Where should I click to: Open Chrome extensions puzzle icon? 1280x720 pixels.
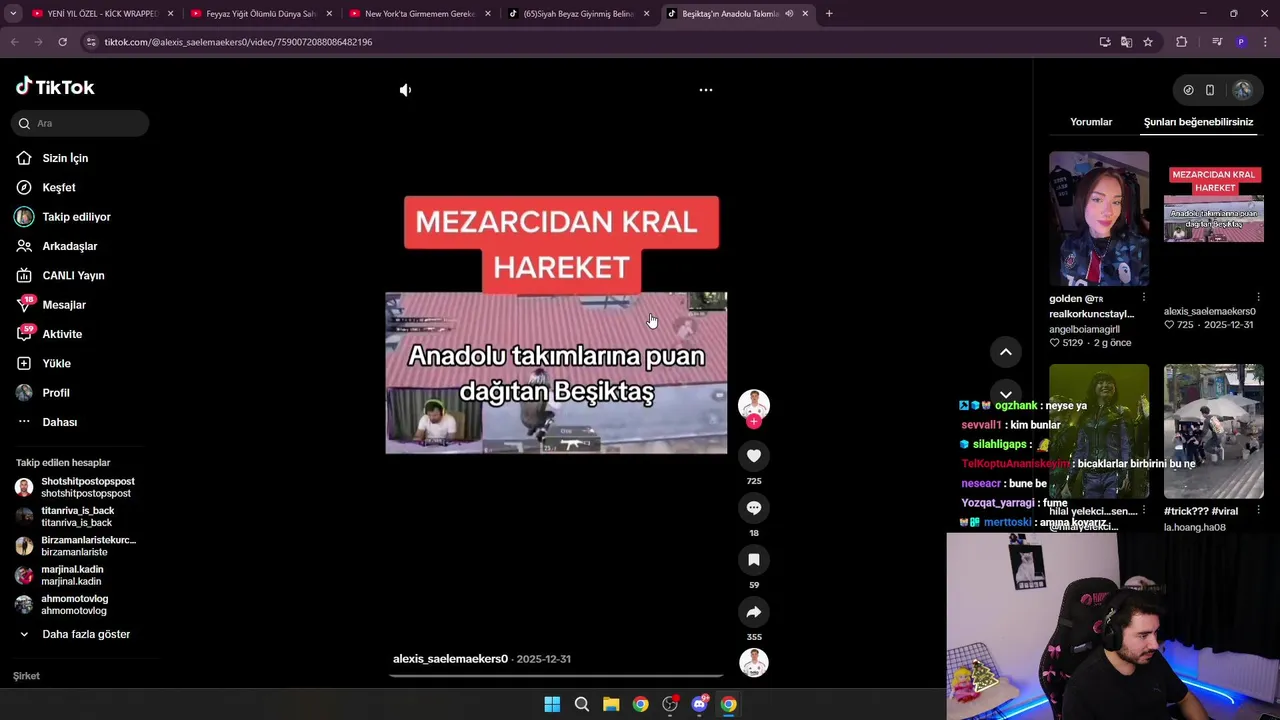point(1181,42)
